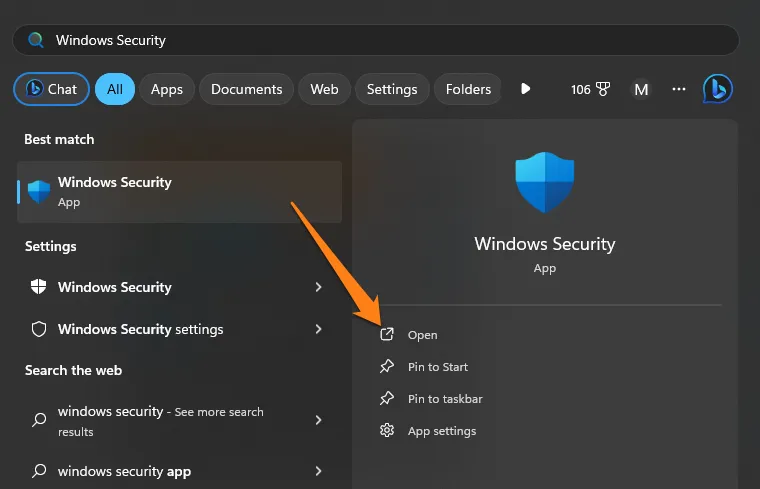The image size is (760, 489).
Task: Open the Bing Chat filter pill
Action: point(51,89)
